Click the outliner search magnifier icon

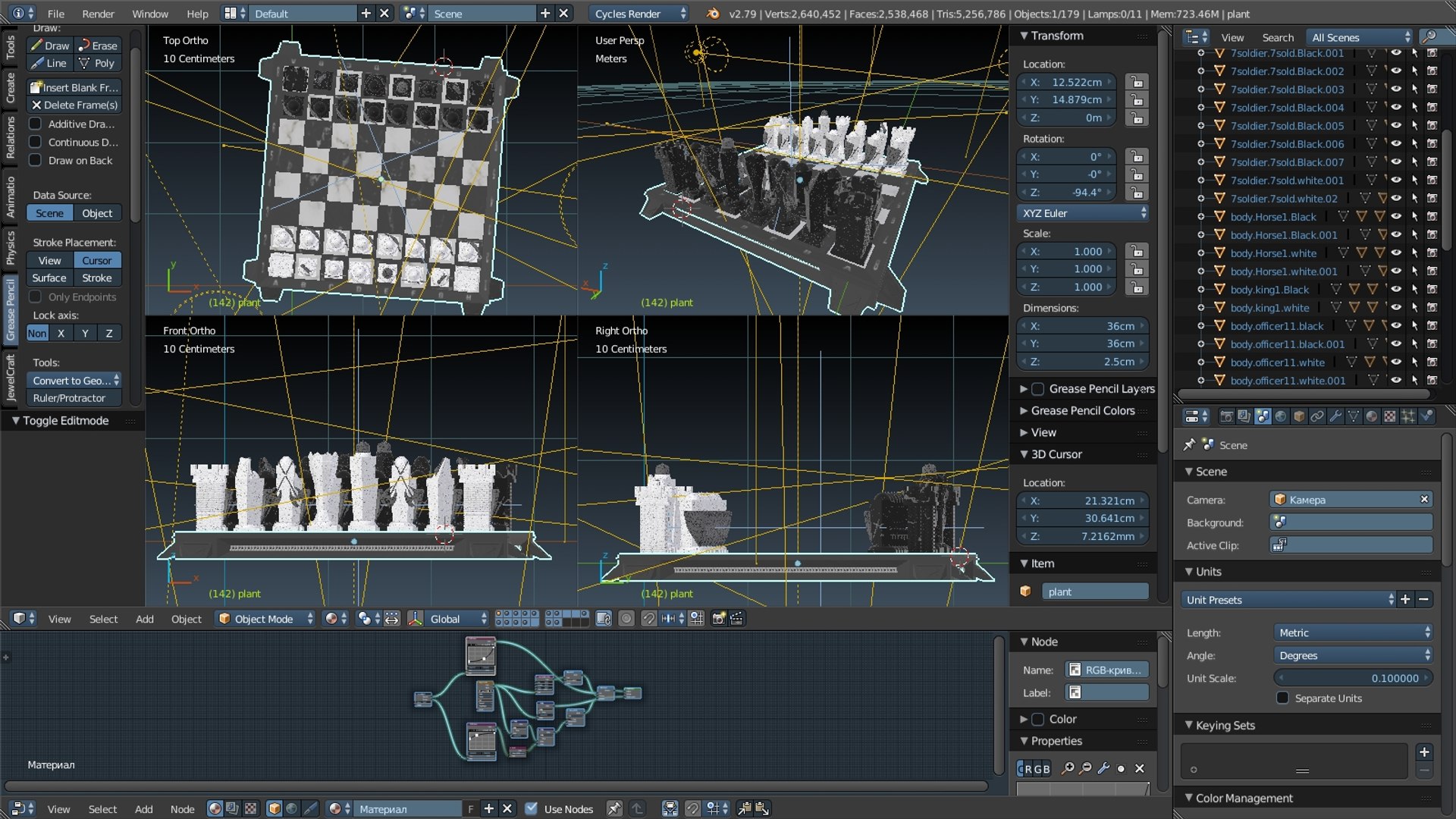[1429, 37]
